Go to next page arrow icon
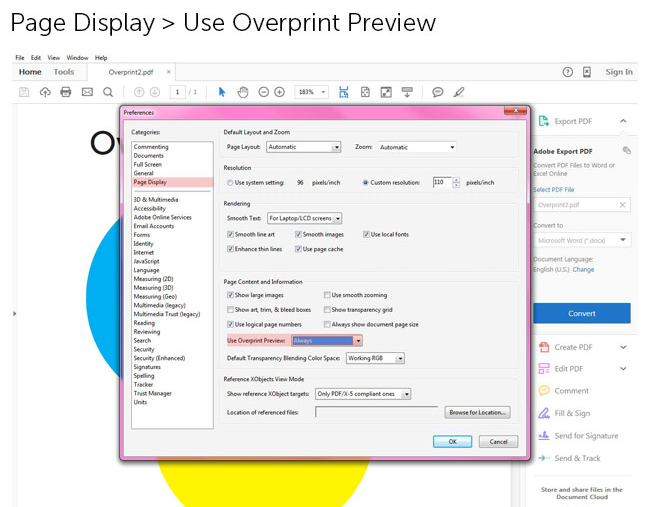 click(155, 92)
